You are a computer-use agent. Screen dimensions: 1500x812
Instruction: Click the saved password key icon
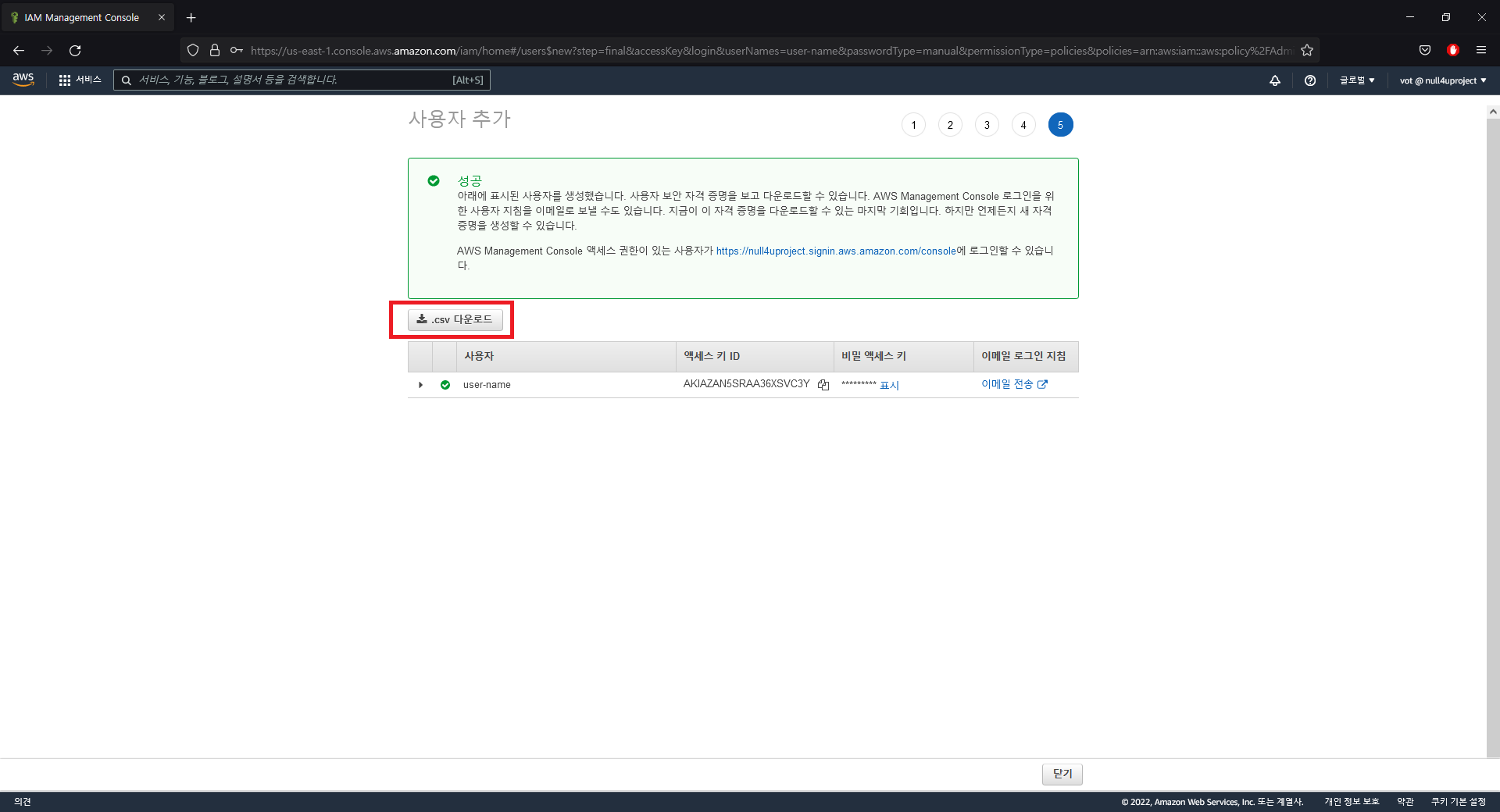click(x=237, y=51)
